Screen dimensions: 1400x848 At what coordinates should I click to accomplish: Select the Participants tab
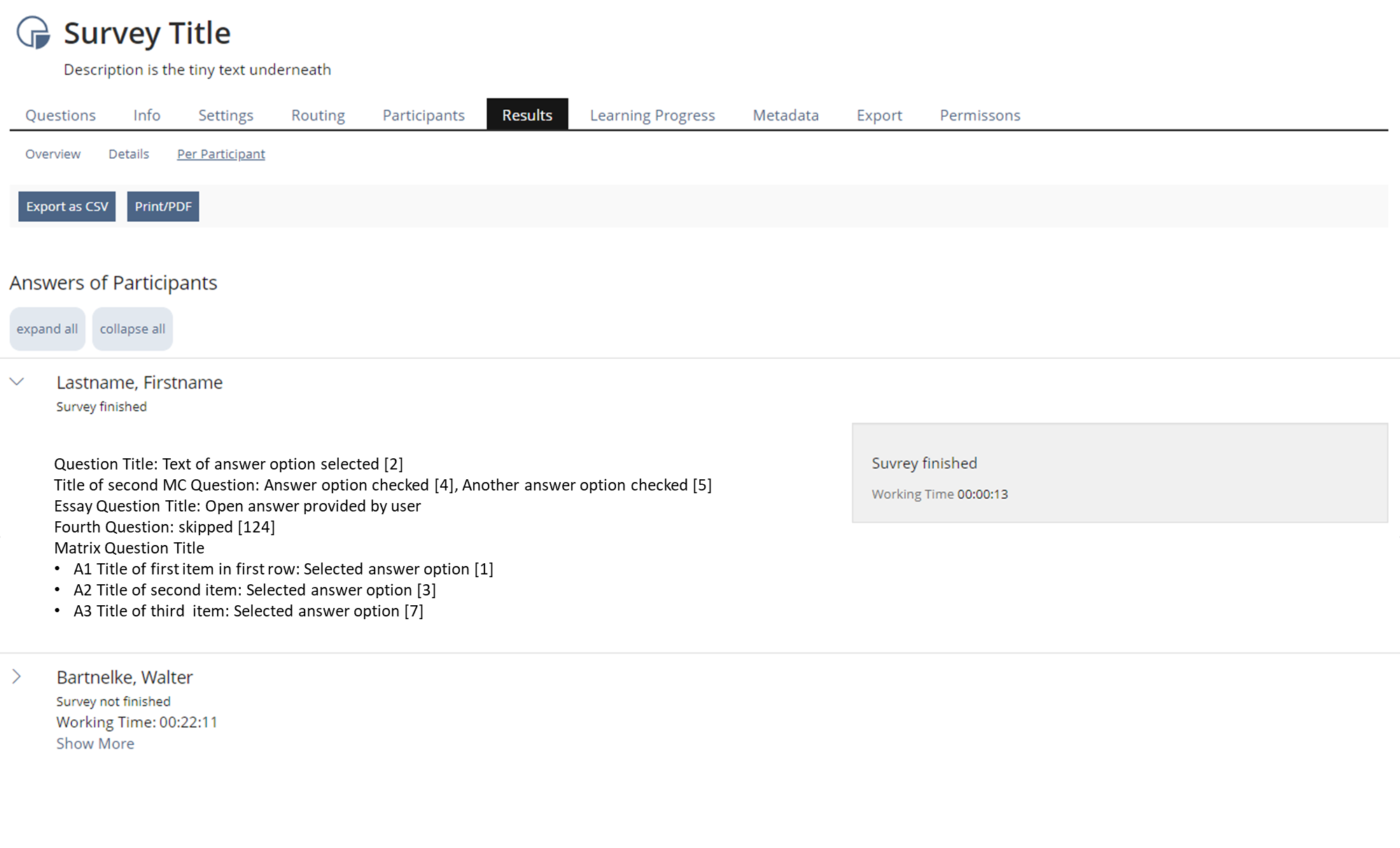[423, 115]
